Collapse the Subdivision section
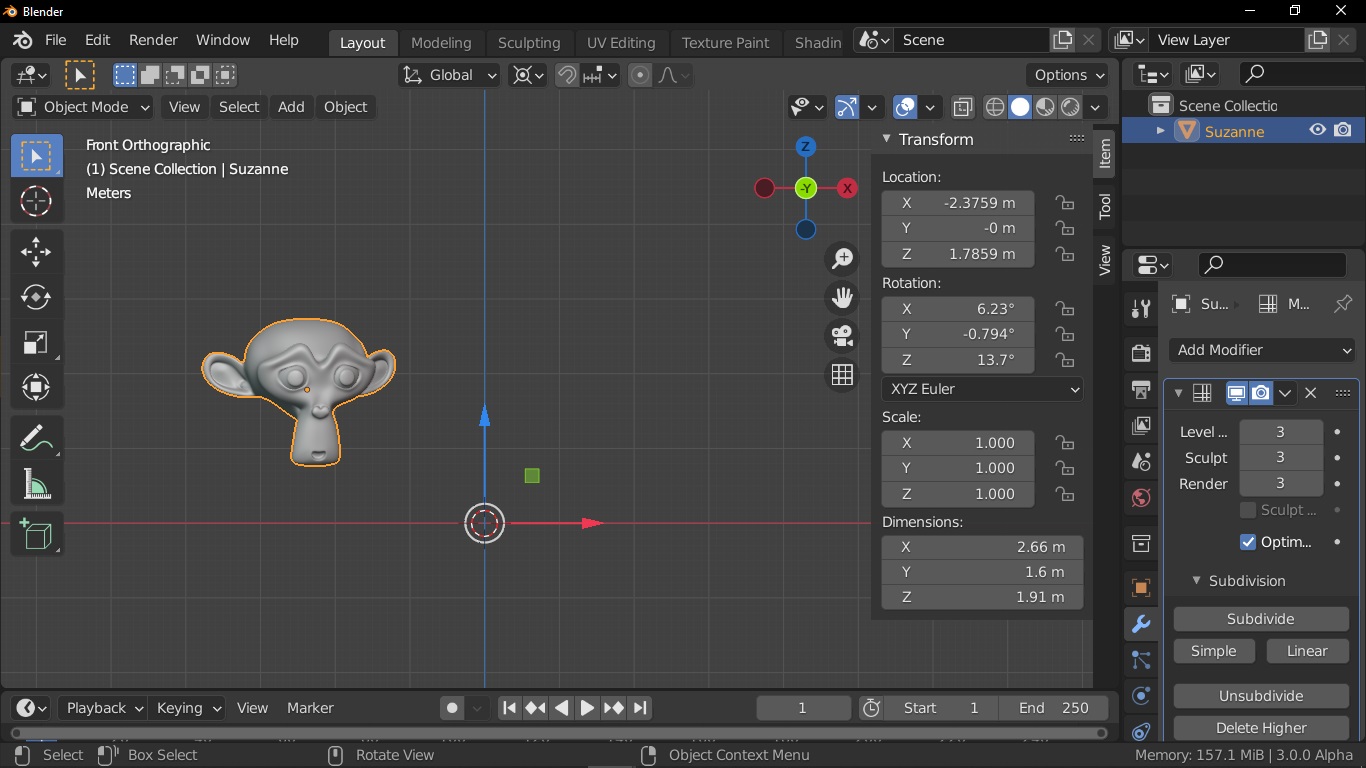This screenshot has height=768, width=1366. click(1196, 581)
